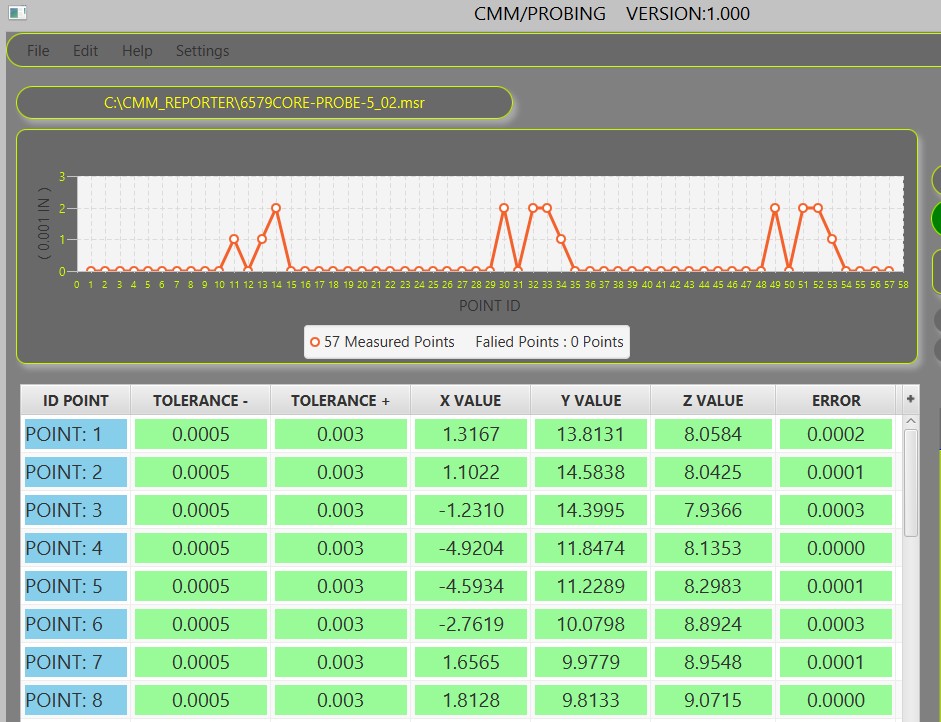The height and width of the screenshot is (722, 941).
Task: Click the chart data point at ID 11
Action: click(x=234, y=239)
